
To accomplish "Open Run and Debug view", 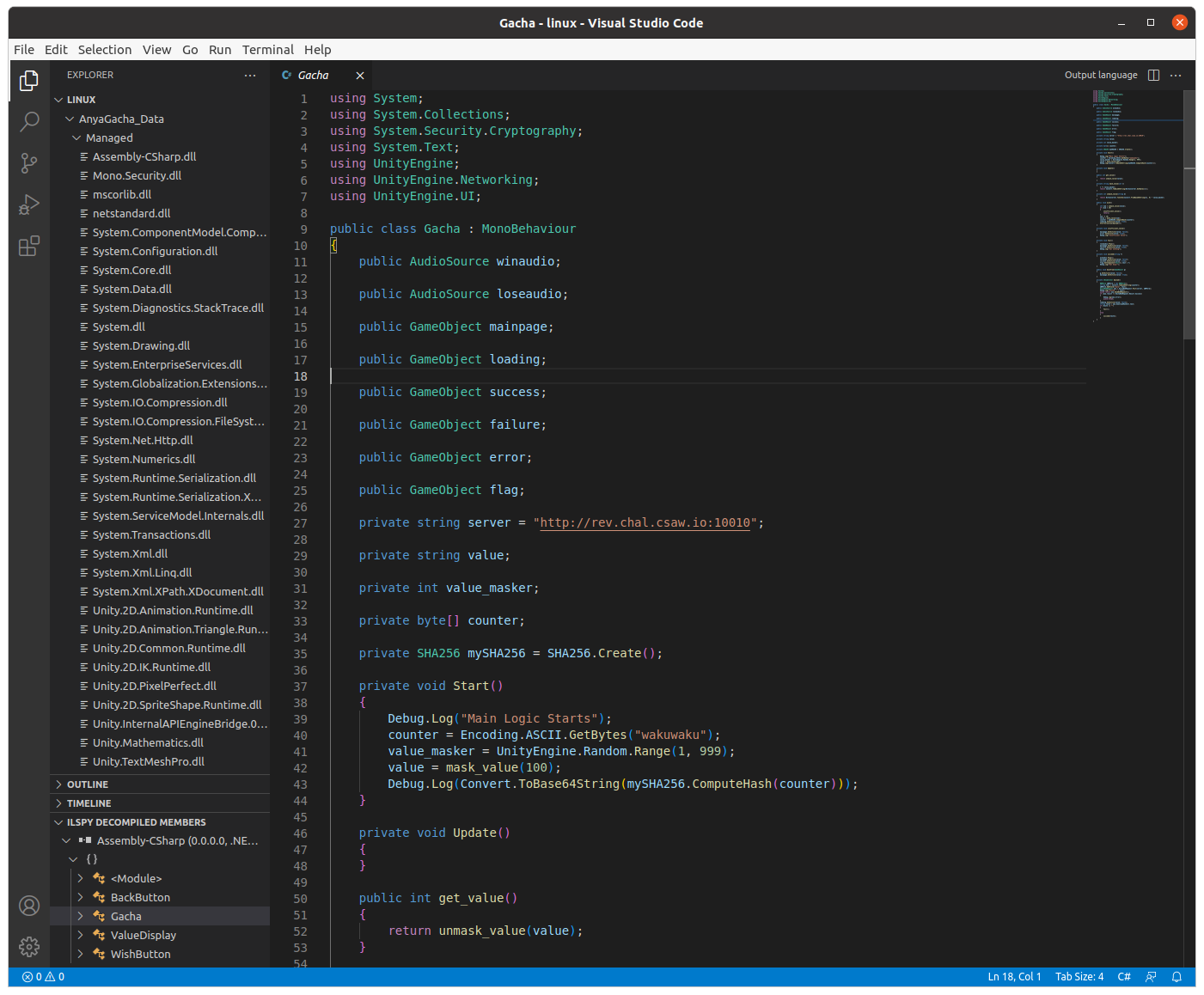I will pyautogui.click(x=29, y=204).
